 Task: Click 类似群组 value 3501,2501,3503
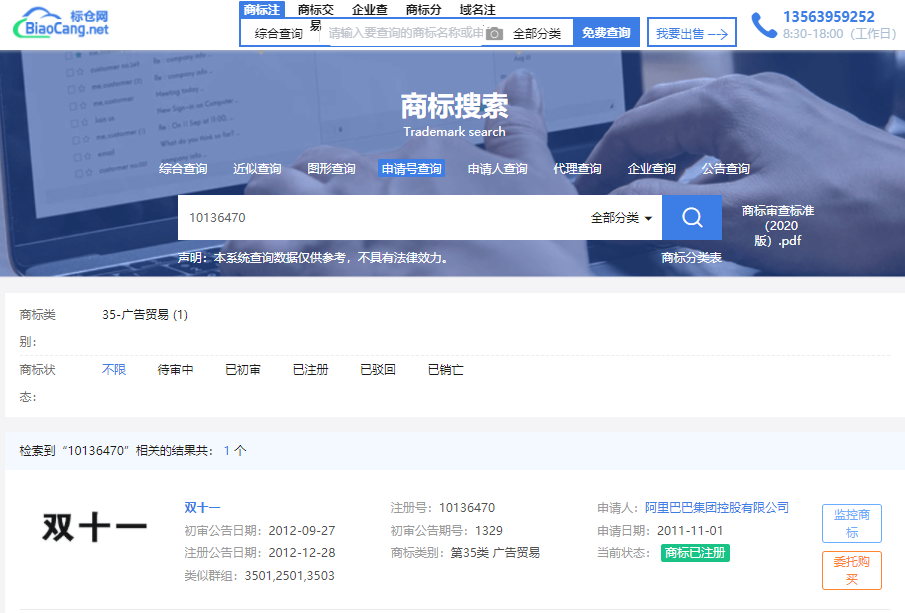(x=290, y=575)
